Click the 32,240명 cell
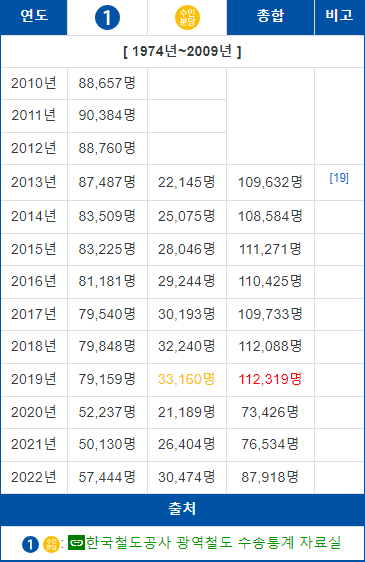365x562 pixels. coord(186,346)
